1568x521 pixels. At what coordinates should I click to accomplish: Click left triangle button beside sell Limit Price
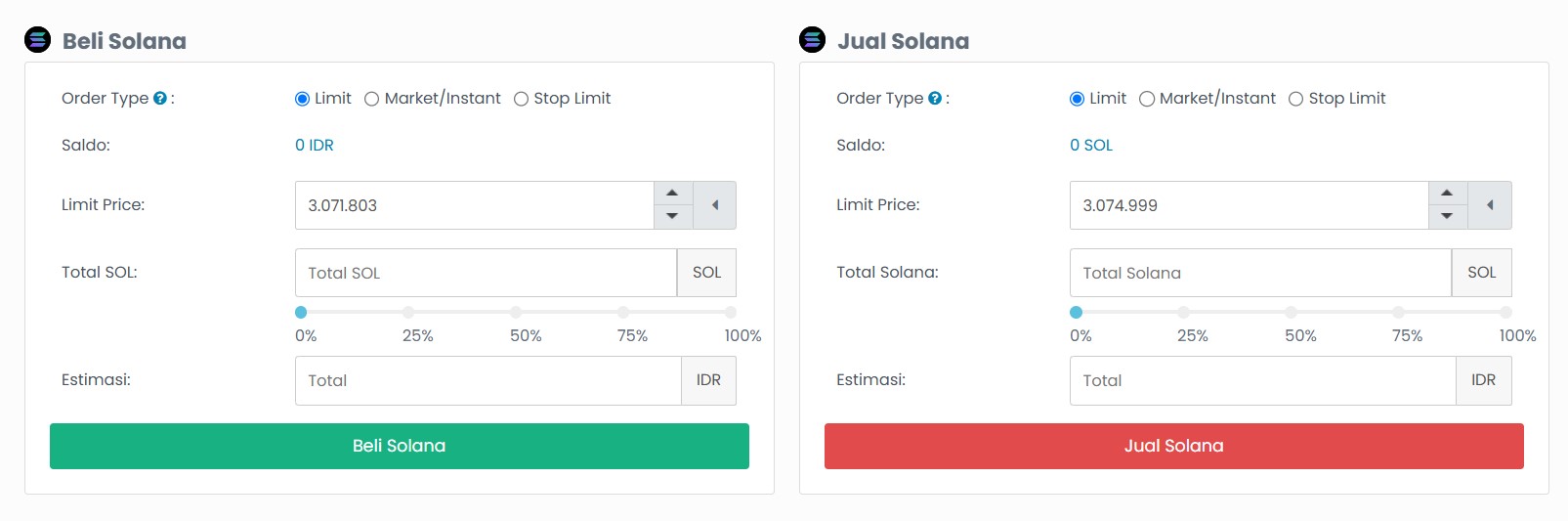pos(1490,205)
